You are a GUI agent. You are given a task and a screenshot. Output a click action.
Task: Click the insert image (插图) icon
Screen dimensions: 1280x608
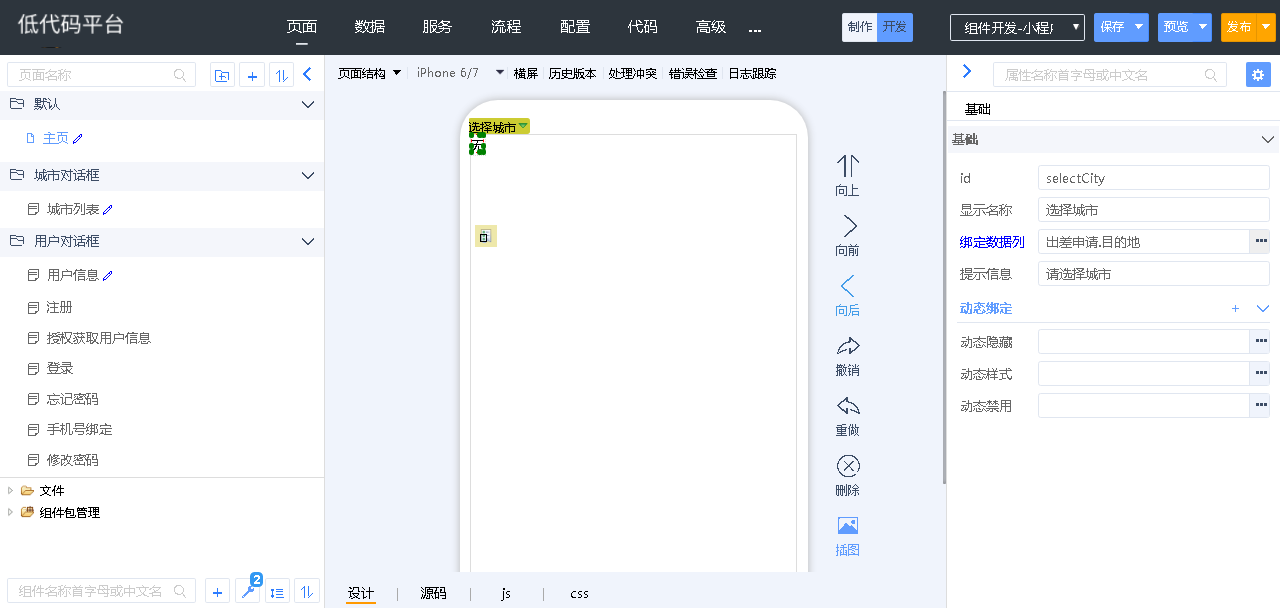point(848,526)
